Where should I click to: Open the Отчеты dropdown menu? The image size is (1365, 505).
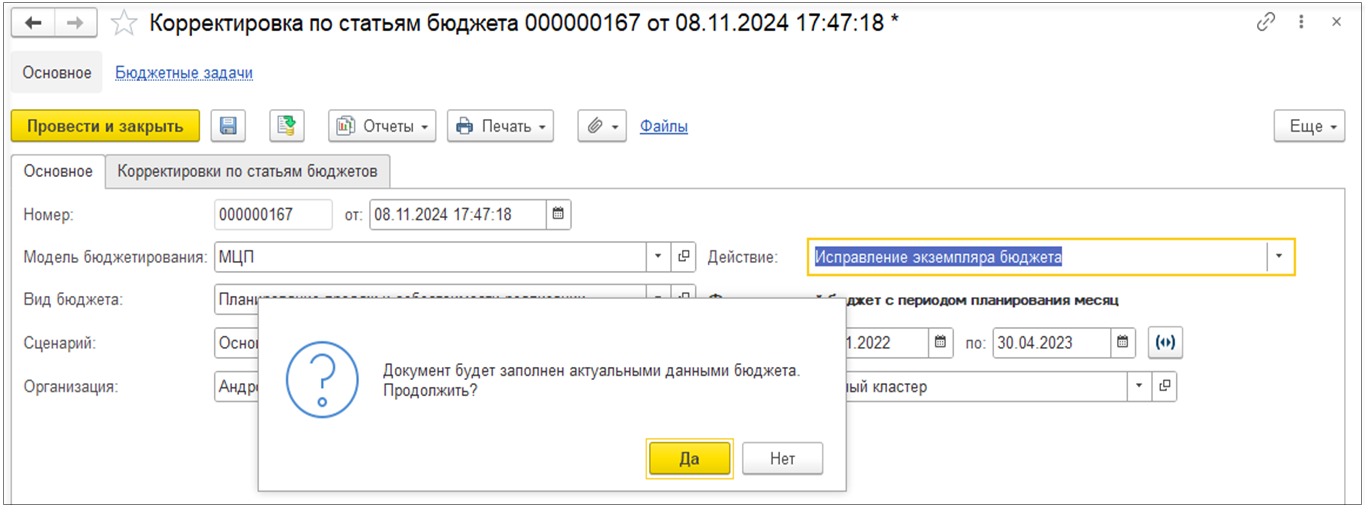coord(382,126)
